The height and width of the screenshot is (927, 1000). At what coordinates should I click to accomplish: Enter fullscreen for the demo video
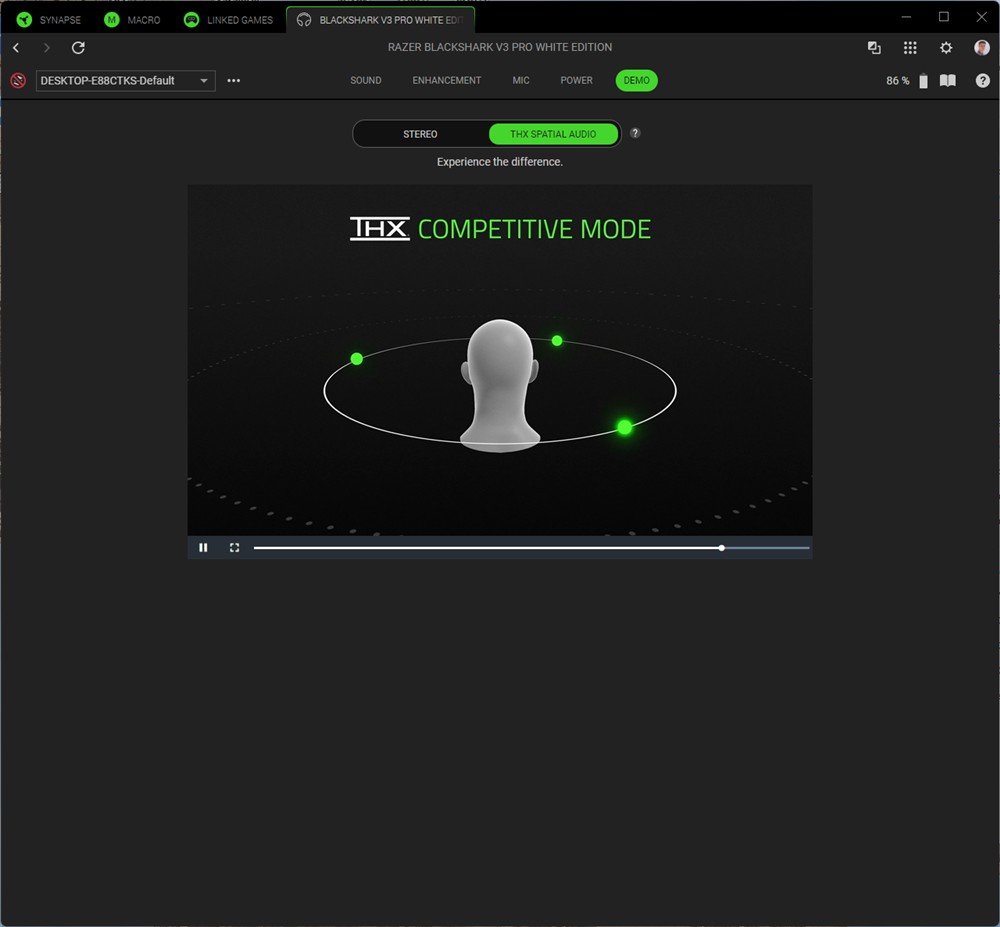(234, 548)
